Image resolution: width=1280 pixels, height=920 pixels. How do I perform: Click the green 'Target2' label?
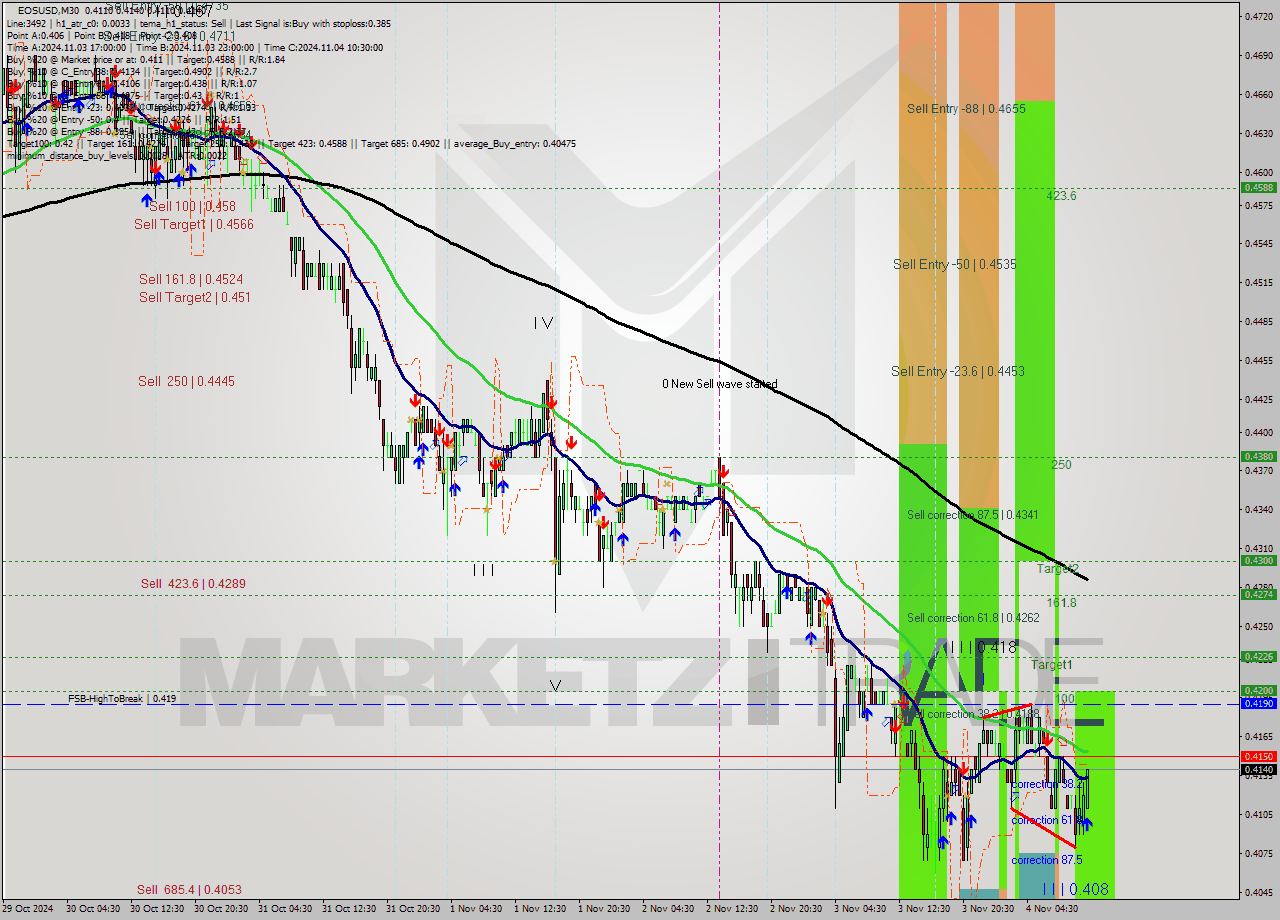1057,569
